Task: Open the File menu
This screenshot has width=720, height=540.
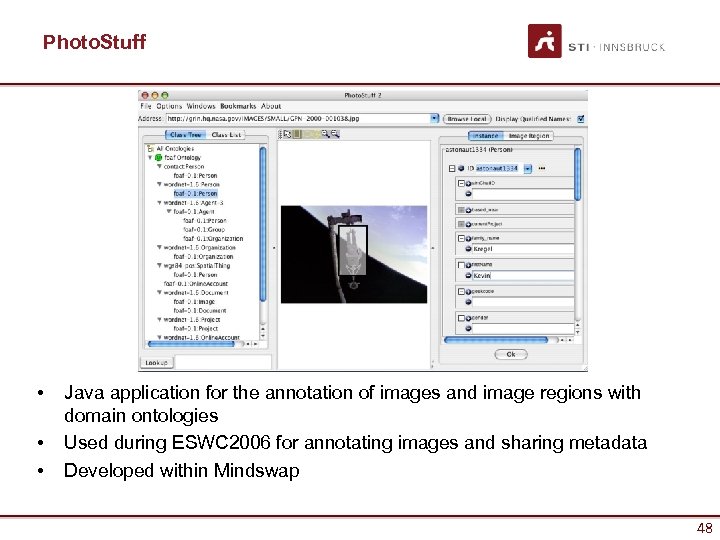Action: coord(146,106)
